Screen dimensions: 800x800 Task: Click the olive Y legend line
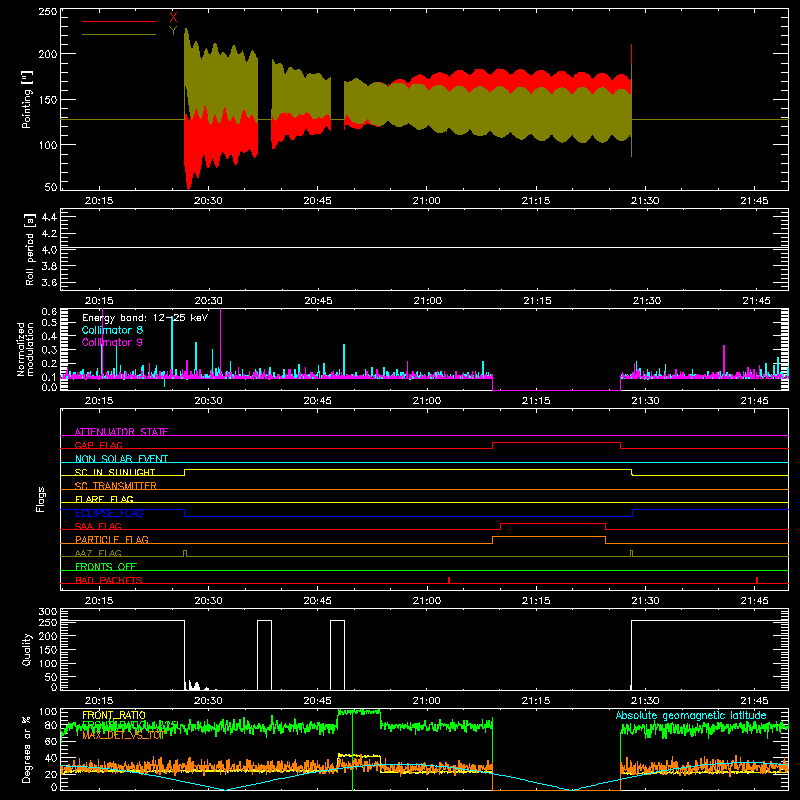(119, 35)
